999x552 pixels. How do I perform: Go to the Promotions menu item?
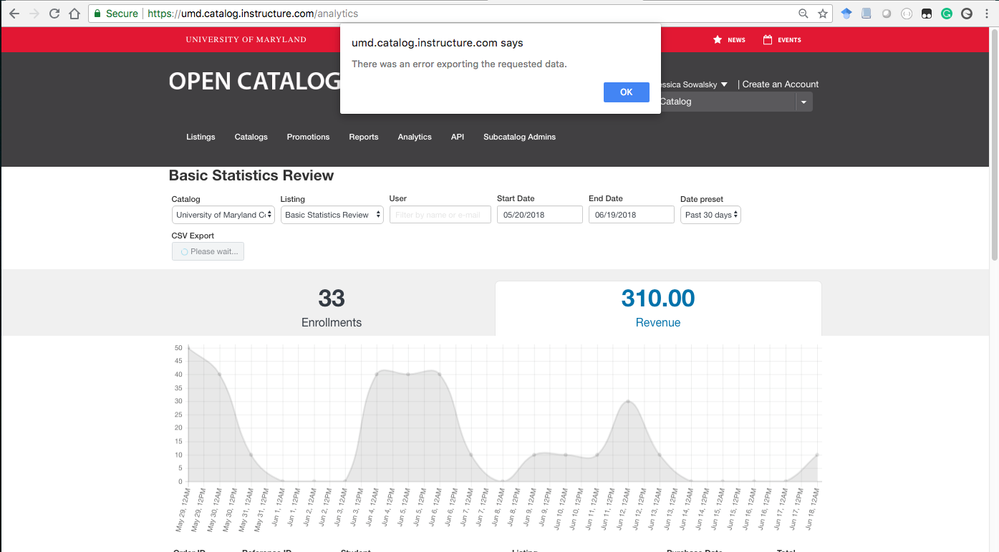[308, 137]
